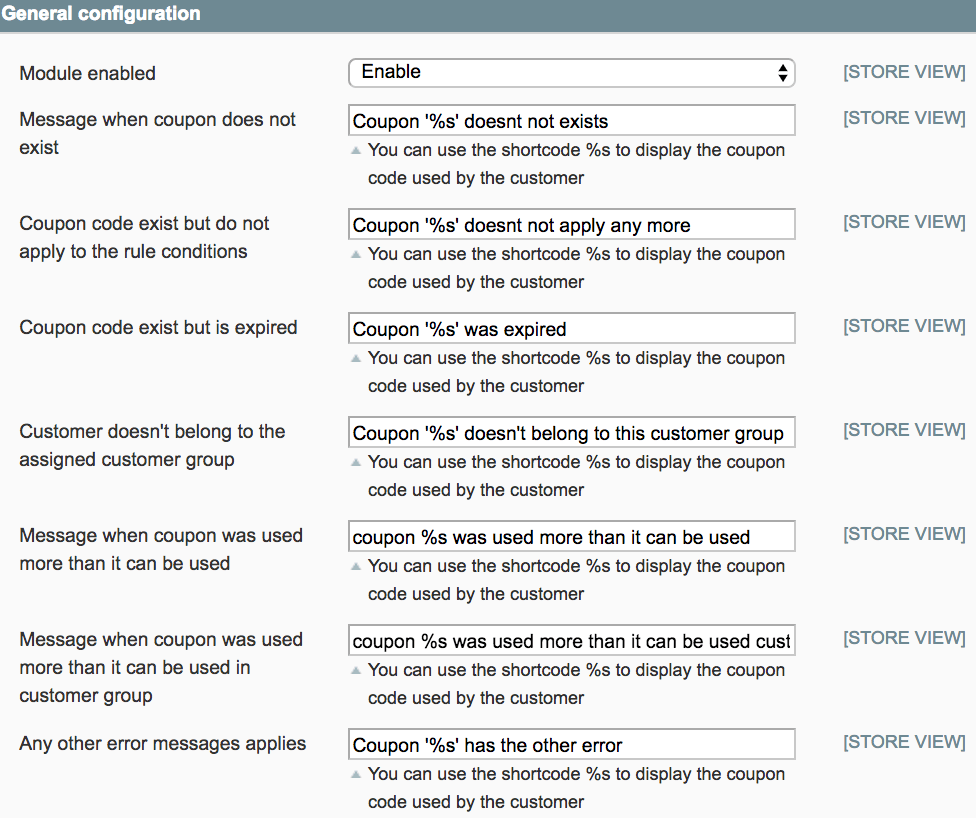Click the "Any other error messages applies" label

point(162,744)
